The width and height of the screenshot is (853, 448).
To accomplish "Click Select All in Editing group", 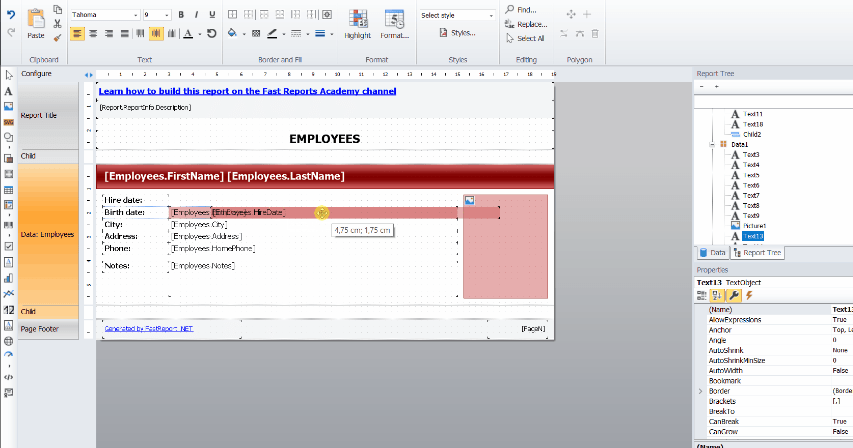I will click(x=524, y=38).
